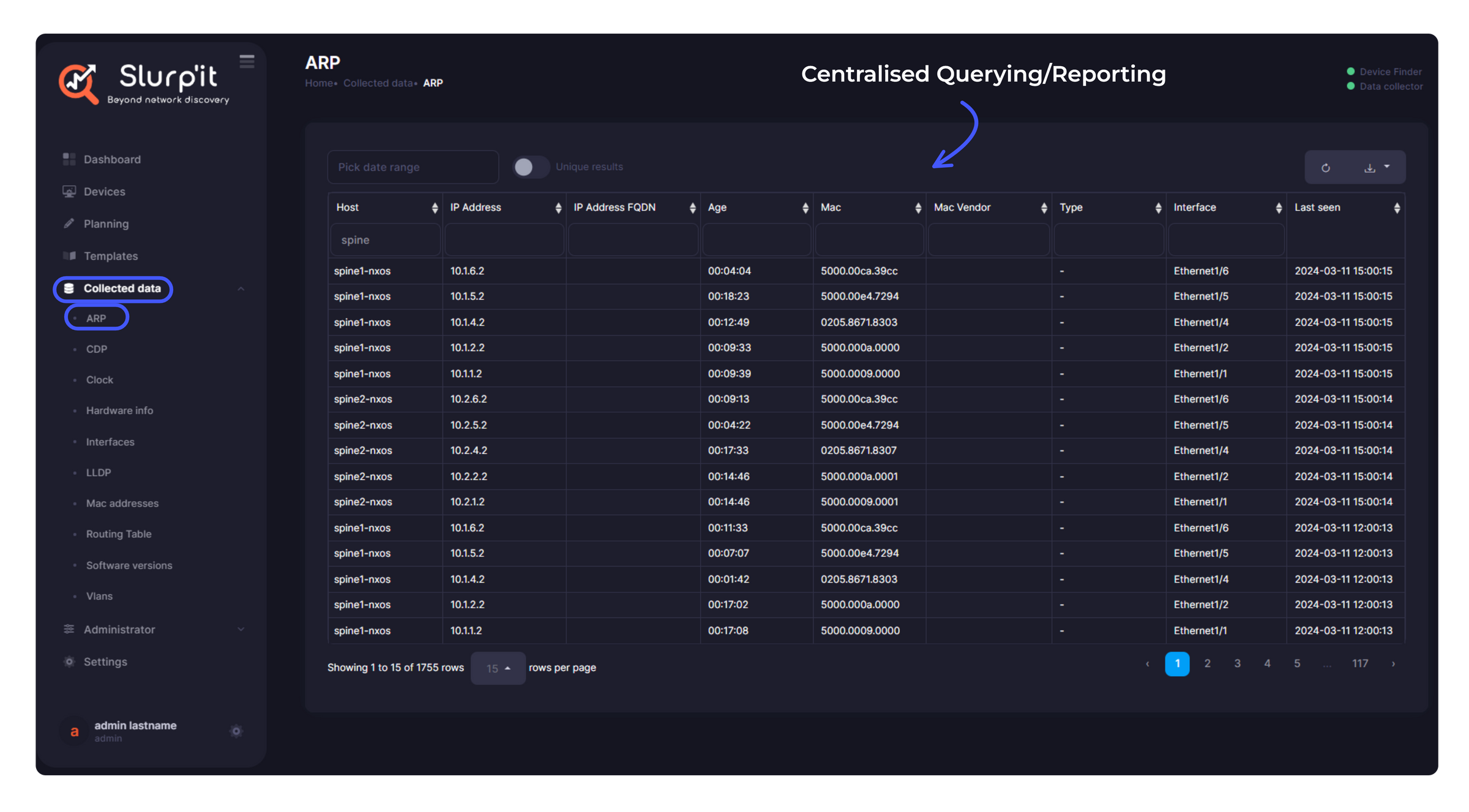1469x812 pixels.
Task: Open Planning via the pencil icon
Action: point(69,223)
